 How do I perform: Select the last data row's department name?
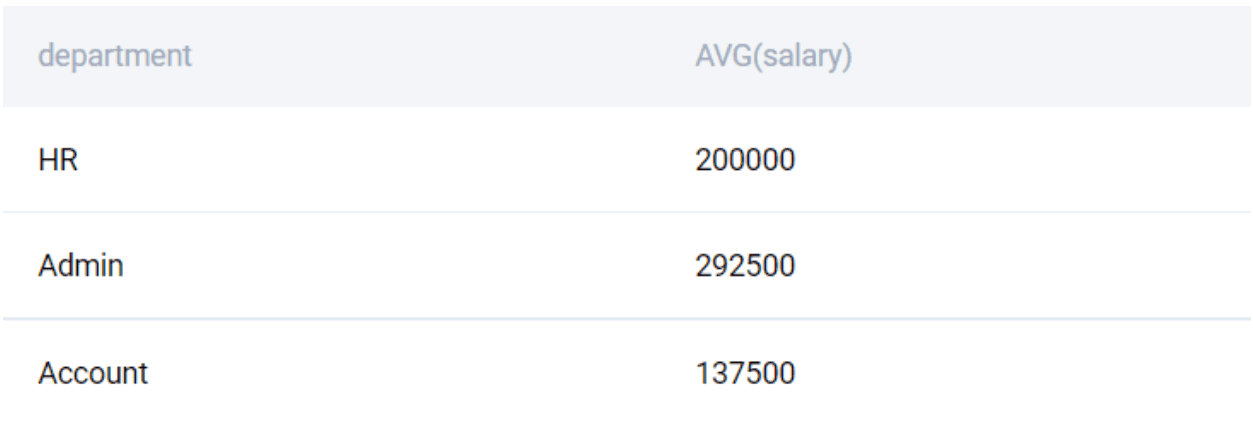tap(93, 375)
